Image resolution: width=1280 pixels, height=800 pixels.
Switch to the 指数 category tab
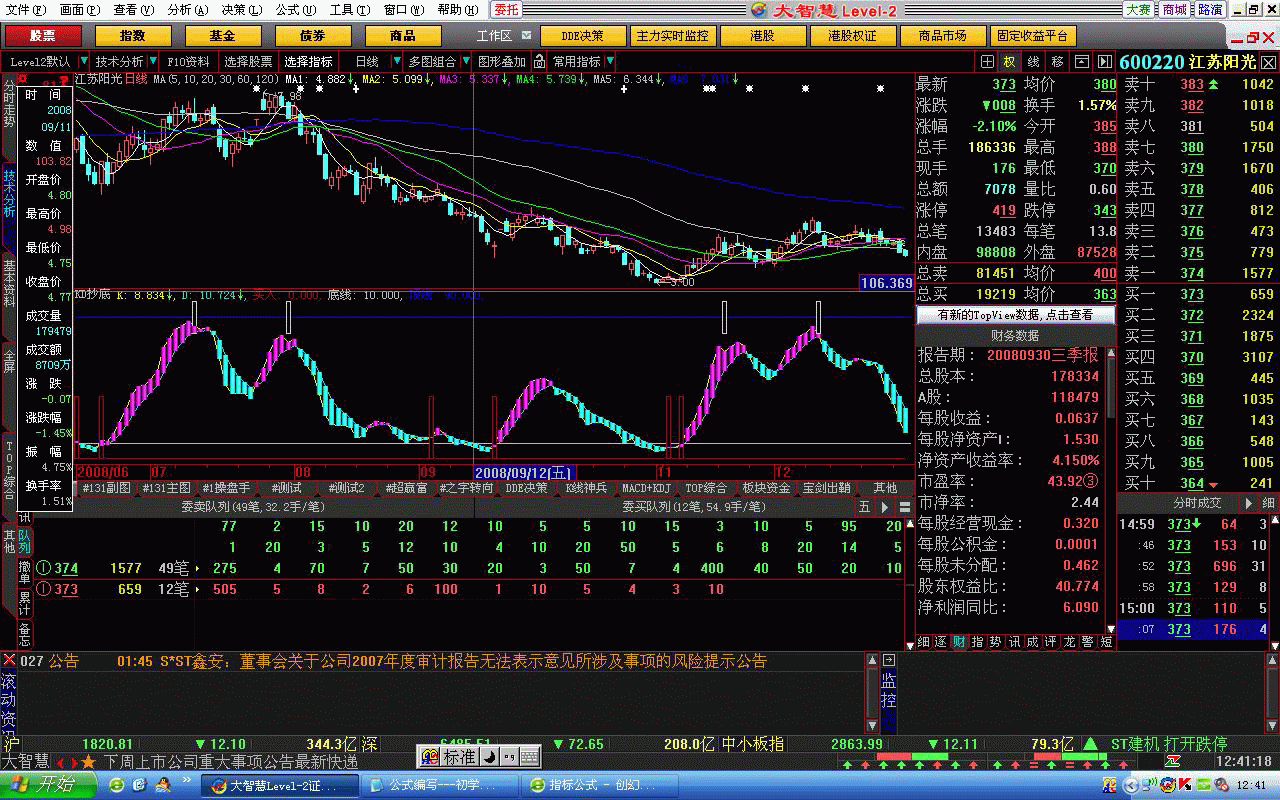coord(132,36)
